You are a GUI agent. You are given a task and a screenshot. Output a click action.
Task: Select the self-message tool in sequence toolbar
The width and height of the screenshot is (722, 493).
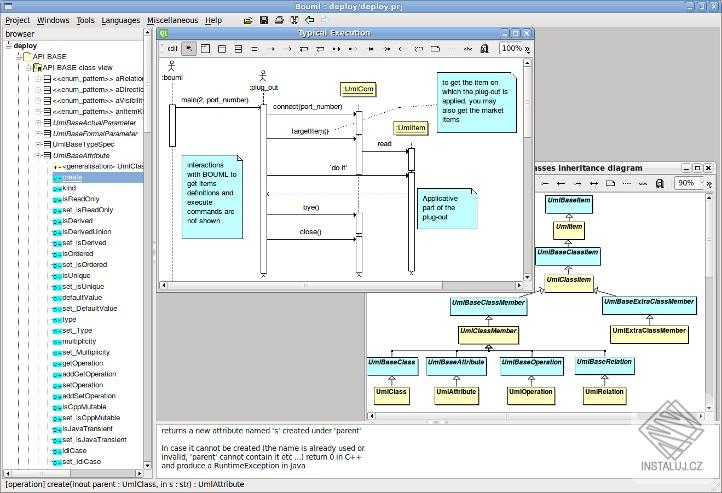point(304,49)
